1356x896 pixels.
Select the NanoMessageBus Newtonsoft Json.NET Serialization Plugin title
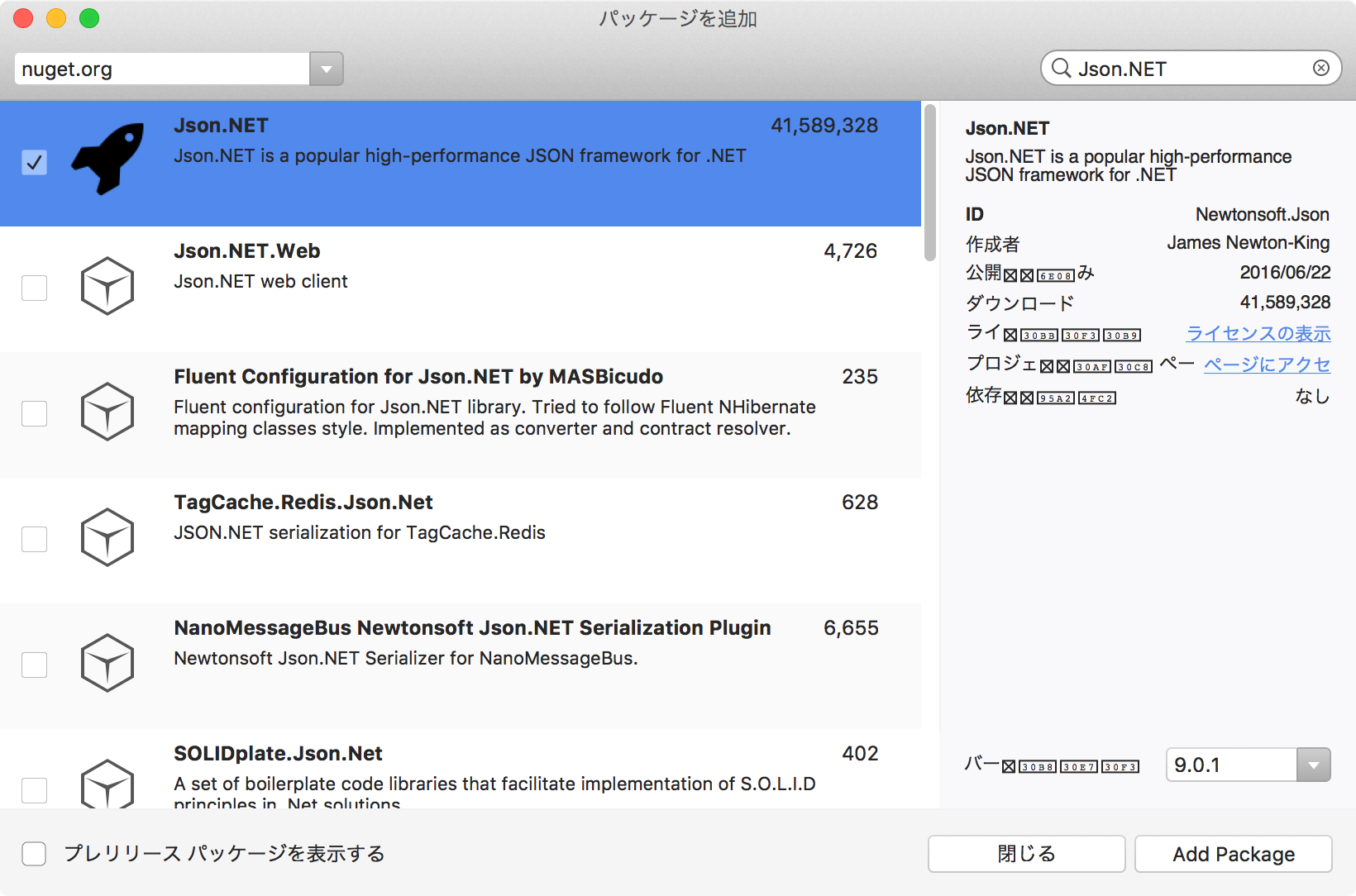(x=472, y=627)
